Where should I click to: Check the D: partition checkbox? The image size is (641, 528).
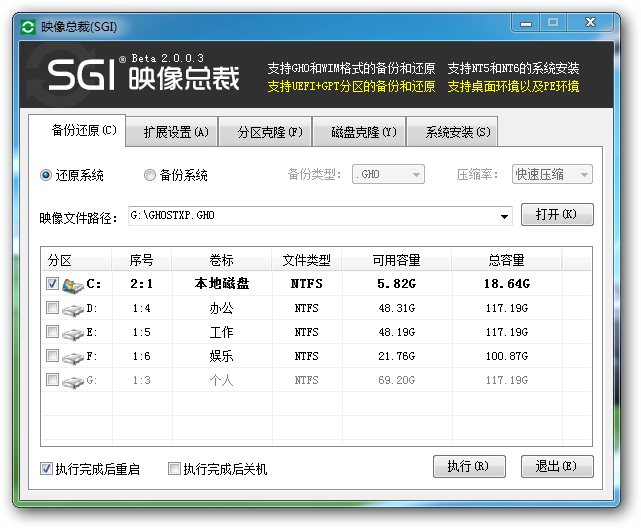click(x=52, y=307)
